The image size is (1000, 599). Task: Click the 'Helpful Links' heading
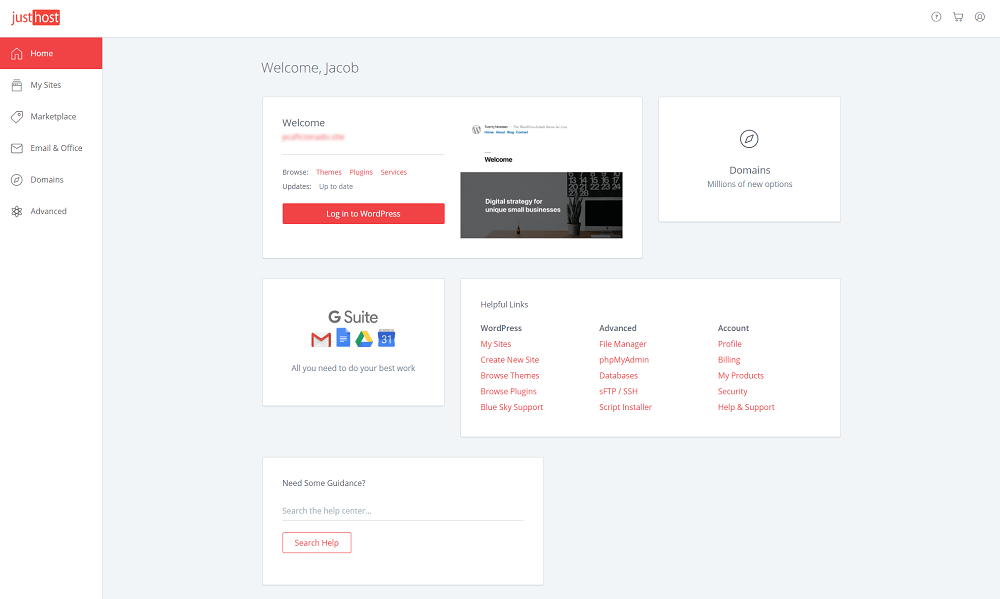pos(504,305)
